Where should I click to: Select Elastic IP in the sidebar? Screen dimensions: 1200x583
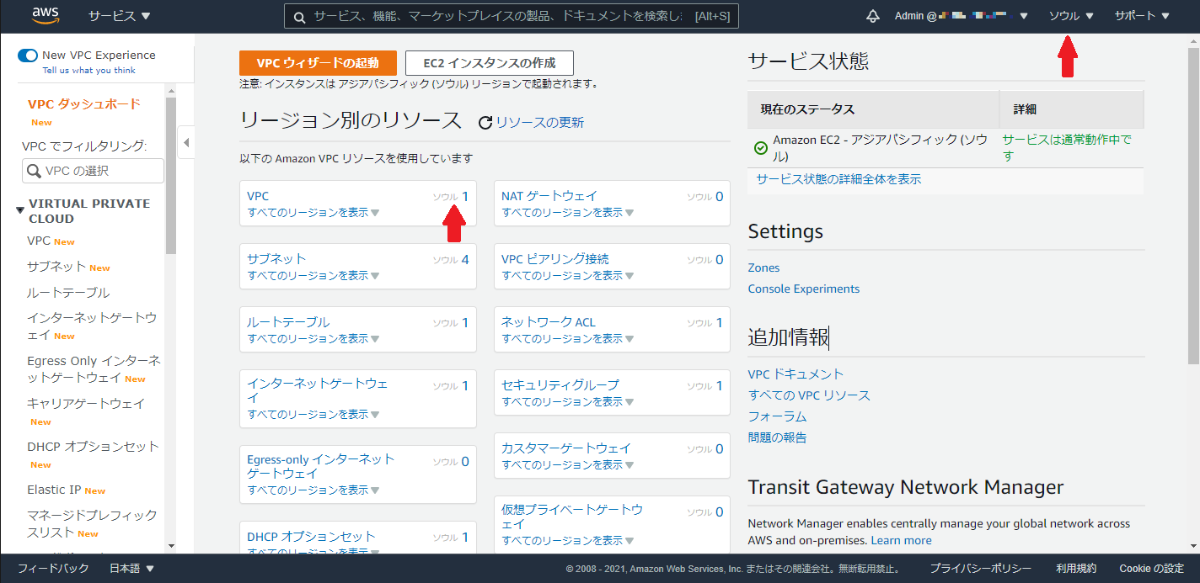click(54, 490)
